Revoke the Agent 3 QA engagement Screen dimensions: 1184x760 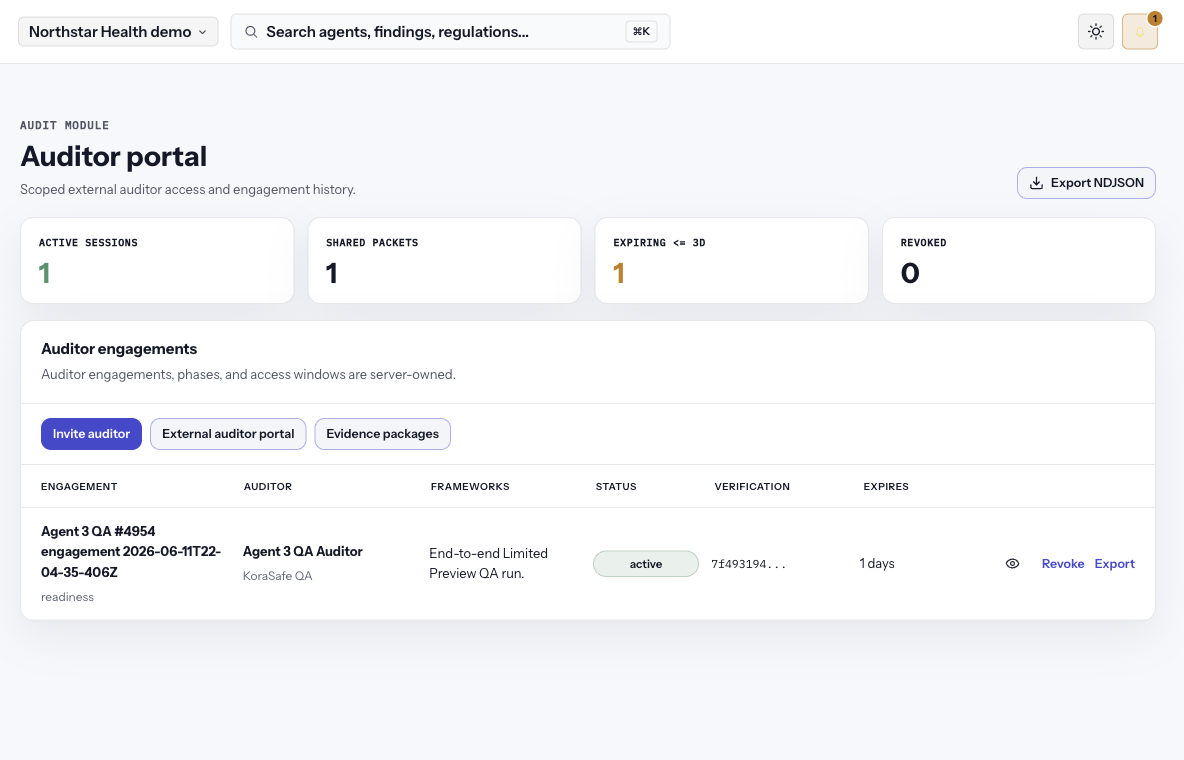[1062, 564]
